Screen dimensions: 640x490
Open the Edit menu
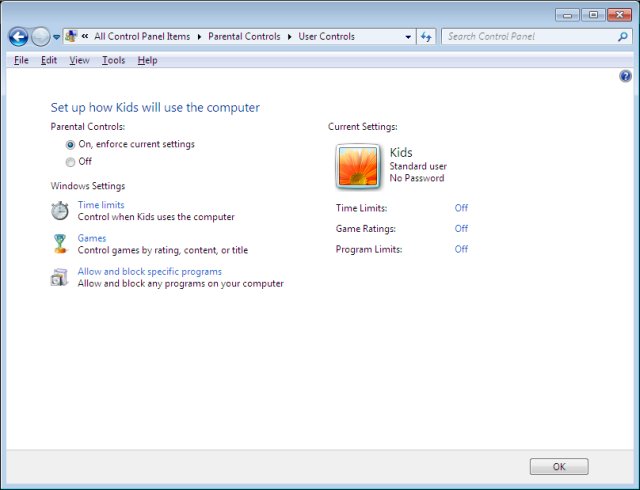(49, 60)
